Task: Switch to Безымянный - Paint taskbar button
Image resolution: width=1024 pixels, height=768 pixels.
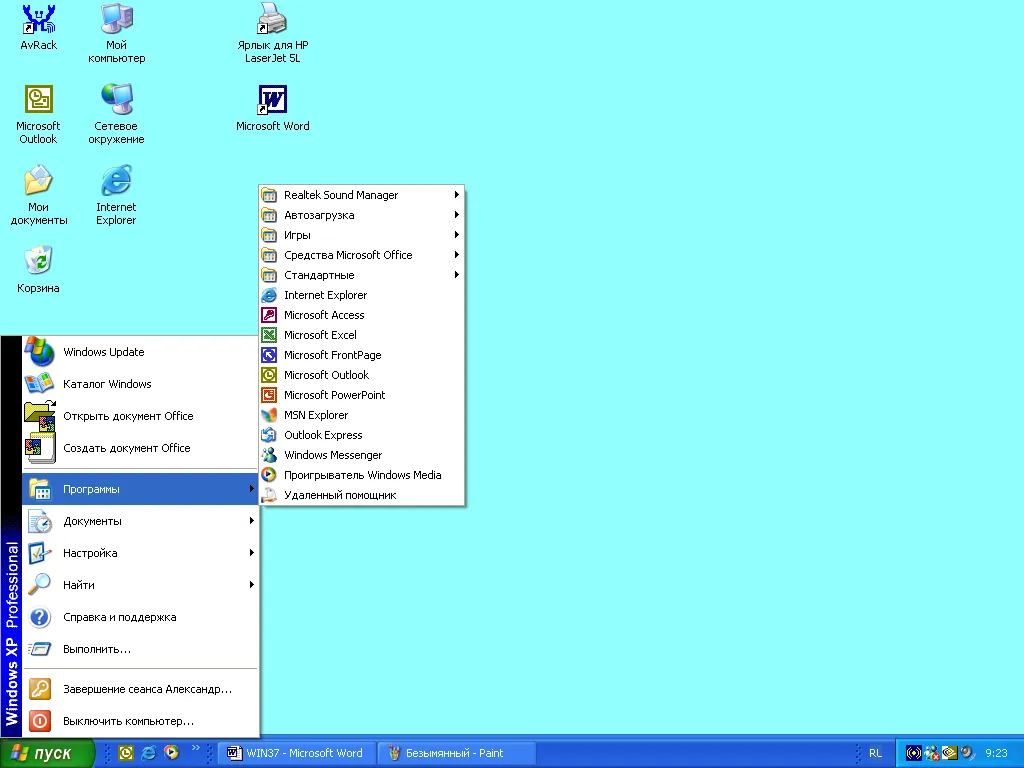Action: coord(456,753)
